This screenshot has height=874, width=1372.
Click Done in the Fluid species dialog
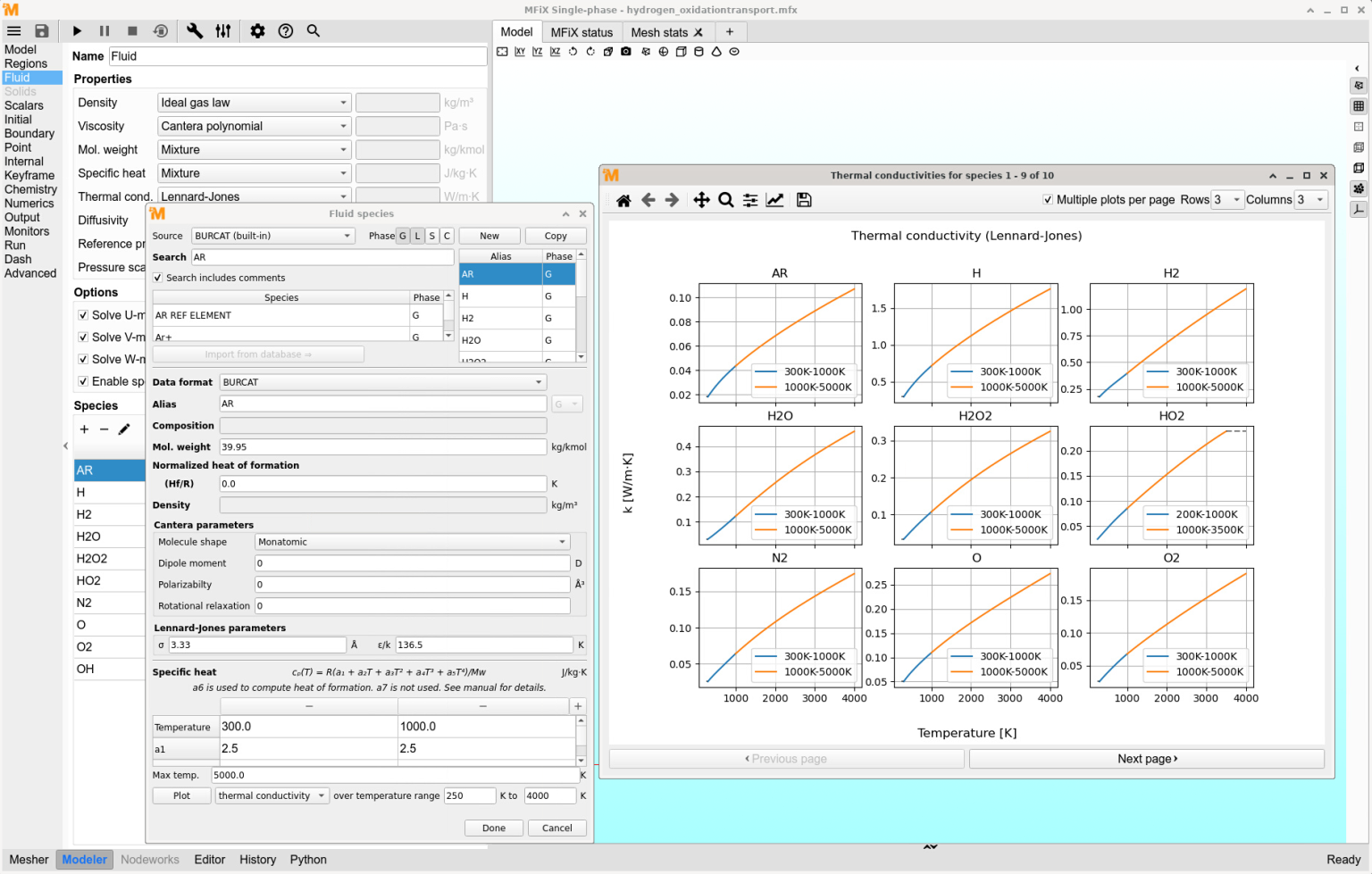coord(493,828)
